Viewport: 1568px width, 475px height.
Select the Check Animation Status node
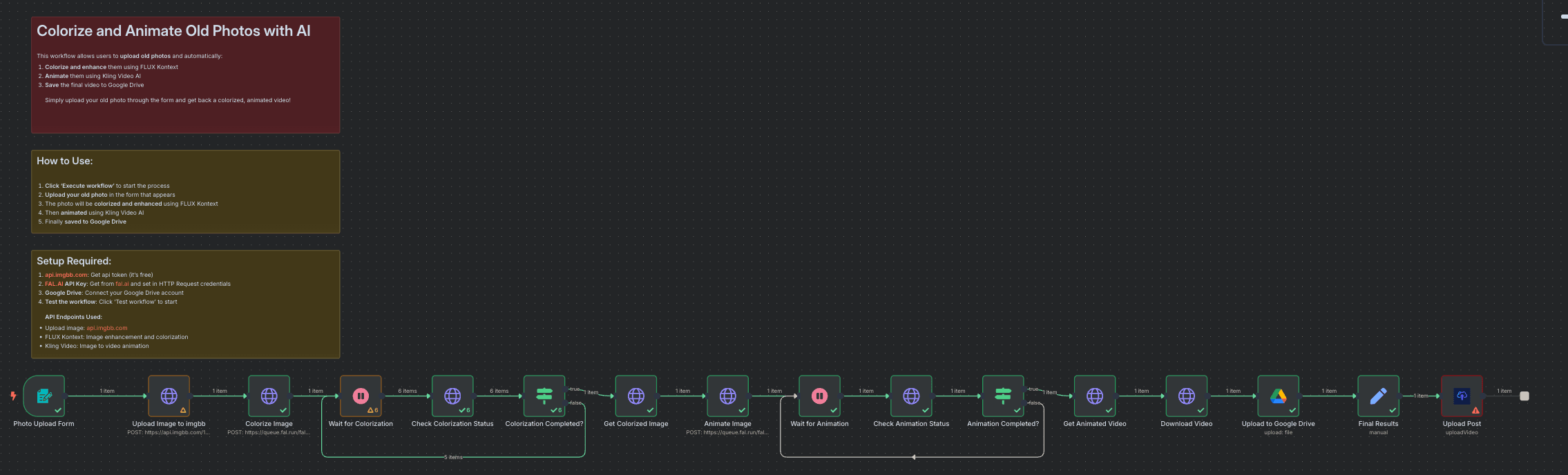pyautogui.click(x=911, y=396)
